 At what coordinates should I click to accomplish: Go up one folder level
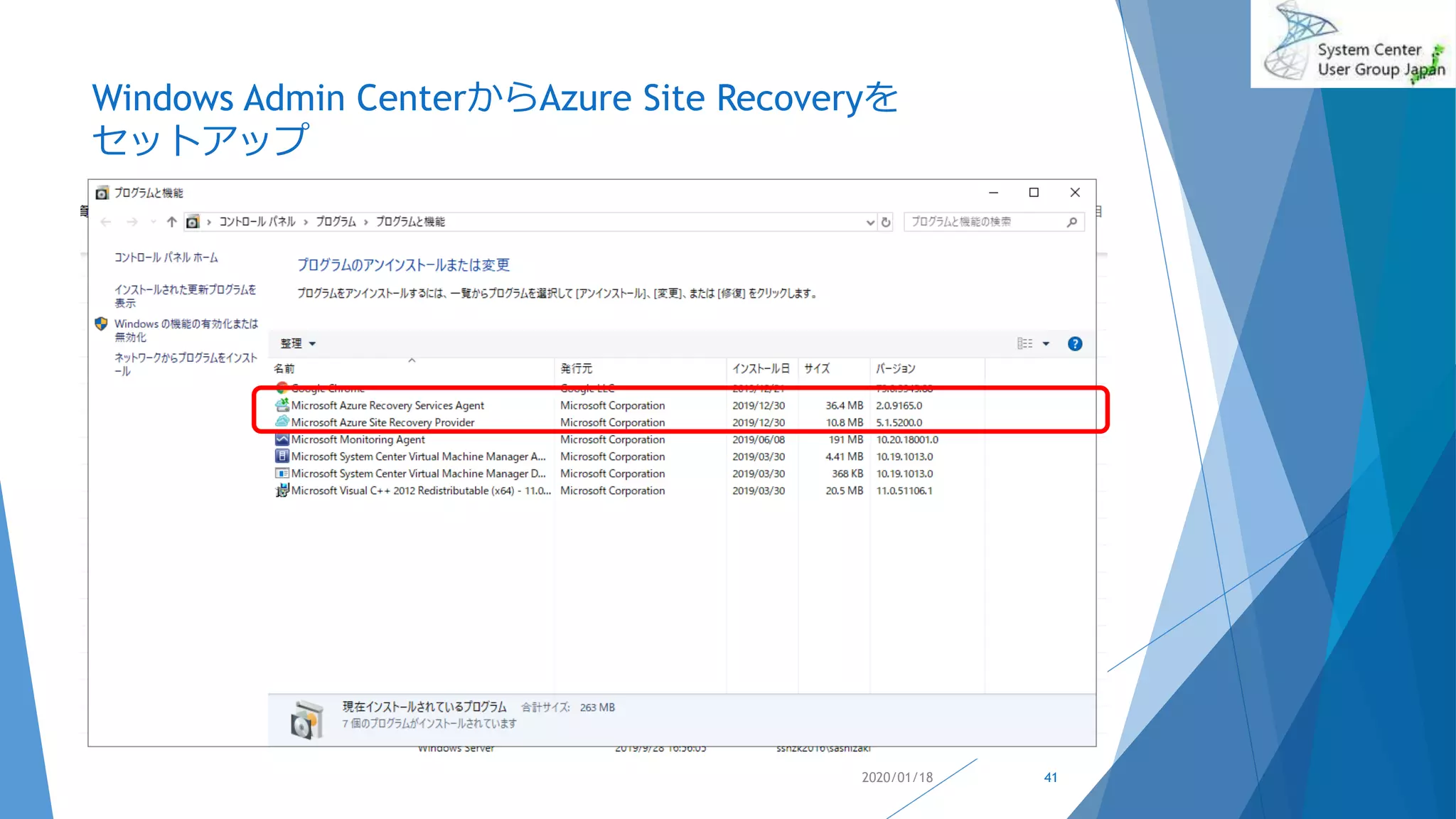coord(171,222)
